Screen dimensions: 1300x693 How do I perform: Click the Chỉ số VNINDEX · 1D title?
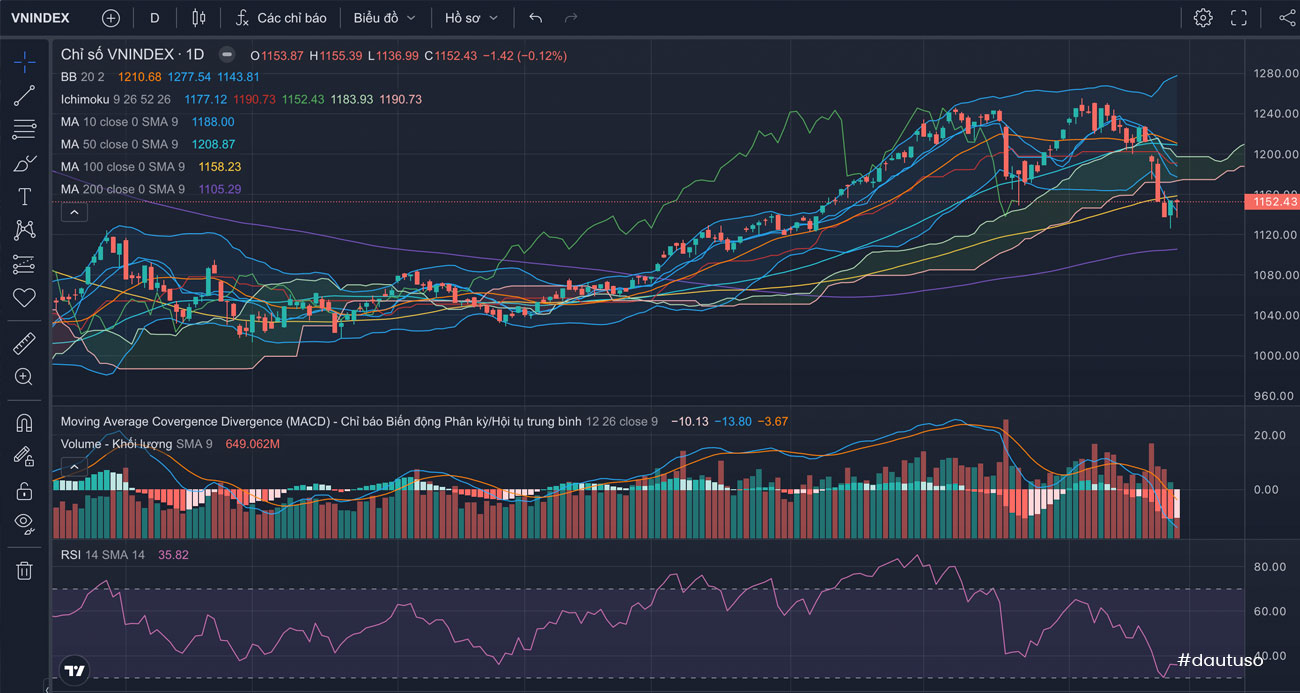[x=132, y=54]
